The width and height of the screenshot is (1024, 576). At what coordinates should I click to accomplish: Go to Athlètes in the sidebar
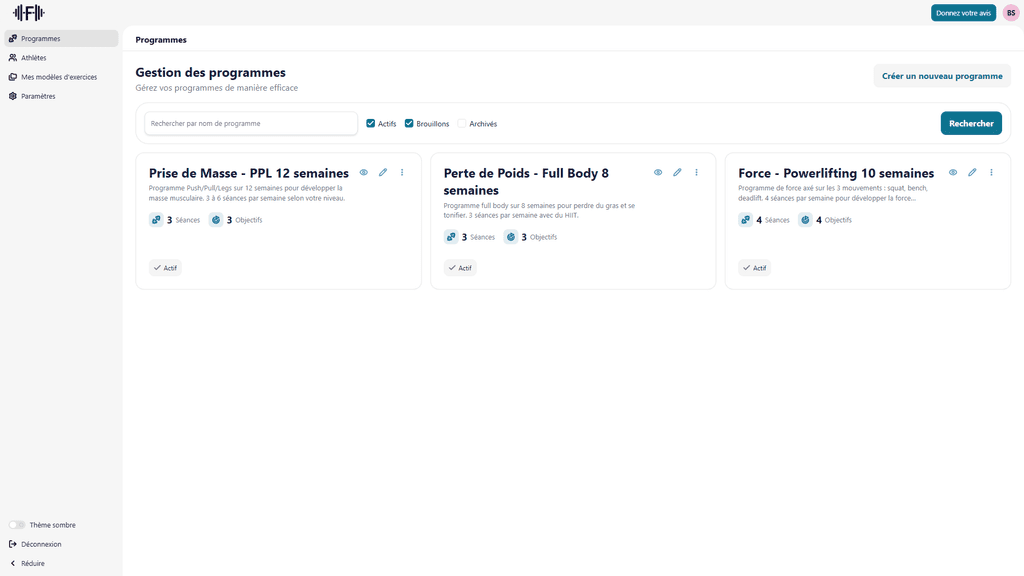coord(33,58)
